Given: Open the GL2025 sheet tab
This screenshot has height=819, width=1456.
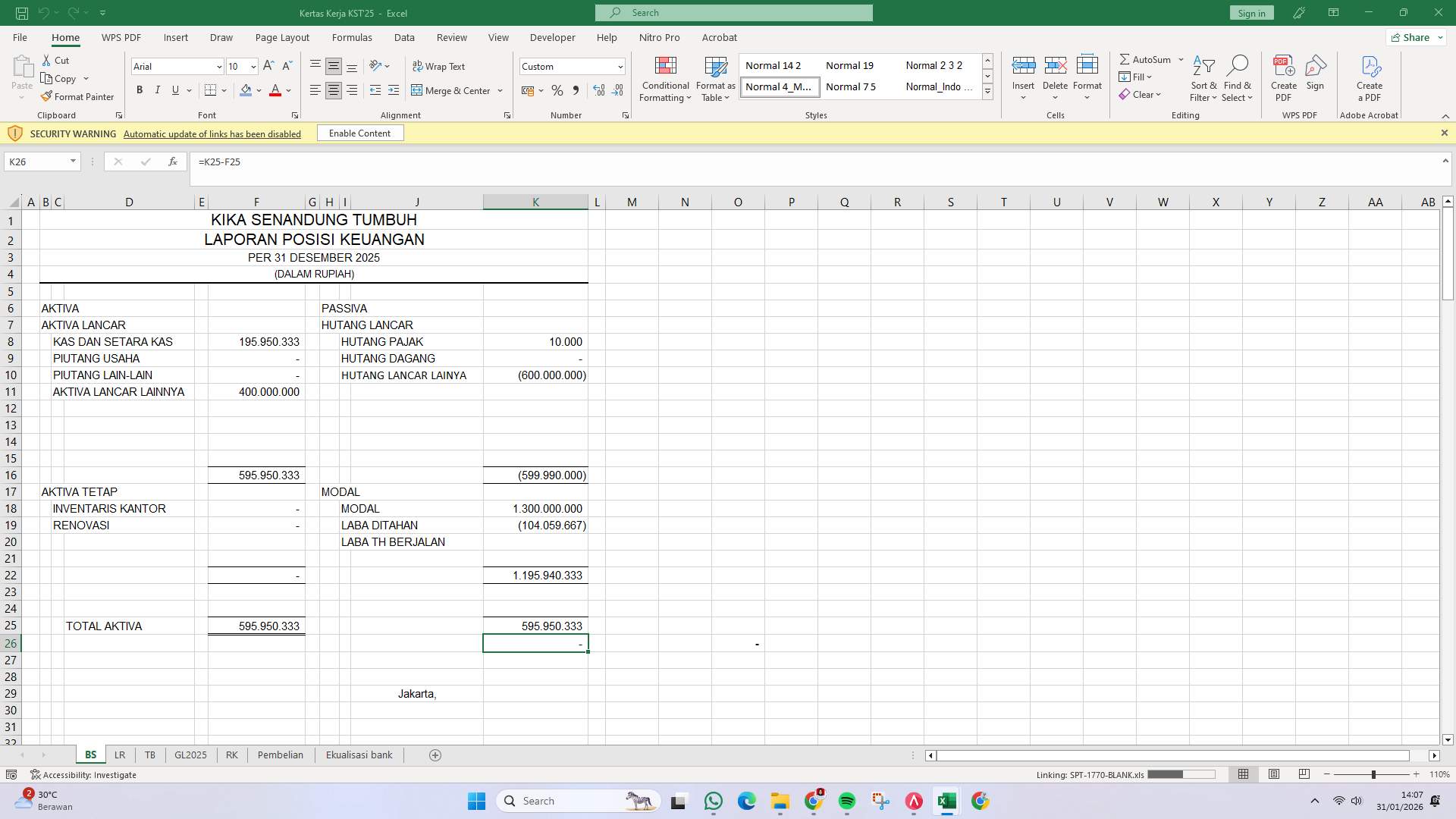Looking at the screenshot, I should tap(190, 755).
